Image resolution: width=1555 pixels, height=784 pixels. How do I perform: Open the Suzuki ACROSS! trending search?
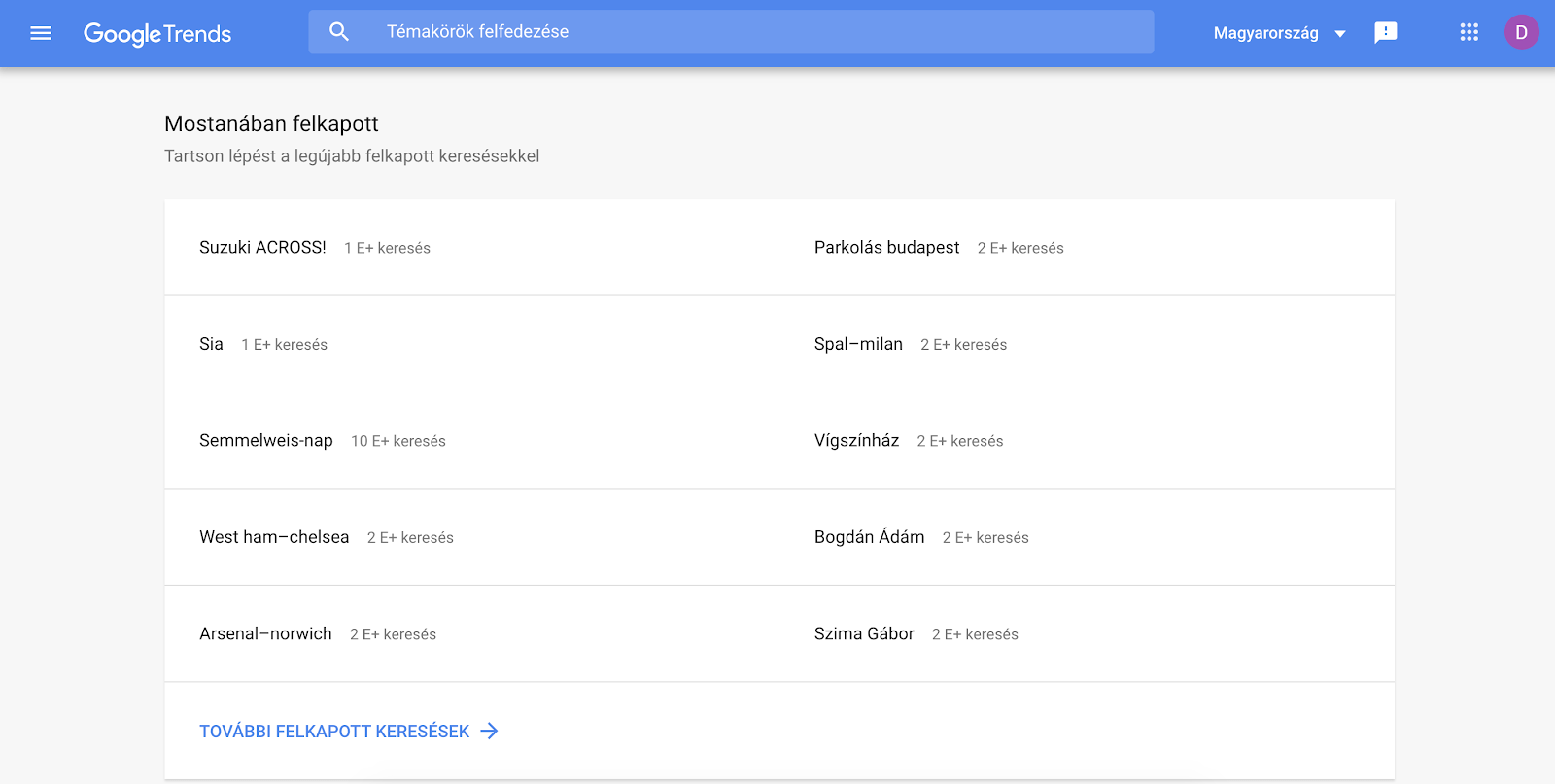point(262,248)
